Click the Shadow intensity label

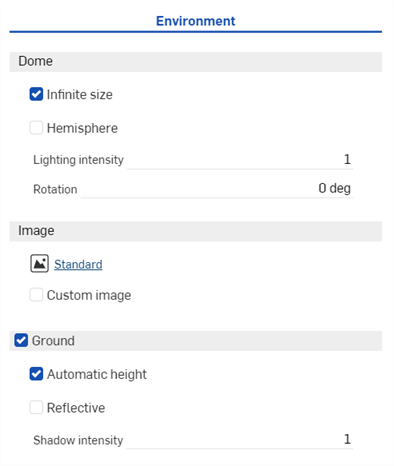(78, 440)
